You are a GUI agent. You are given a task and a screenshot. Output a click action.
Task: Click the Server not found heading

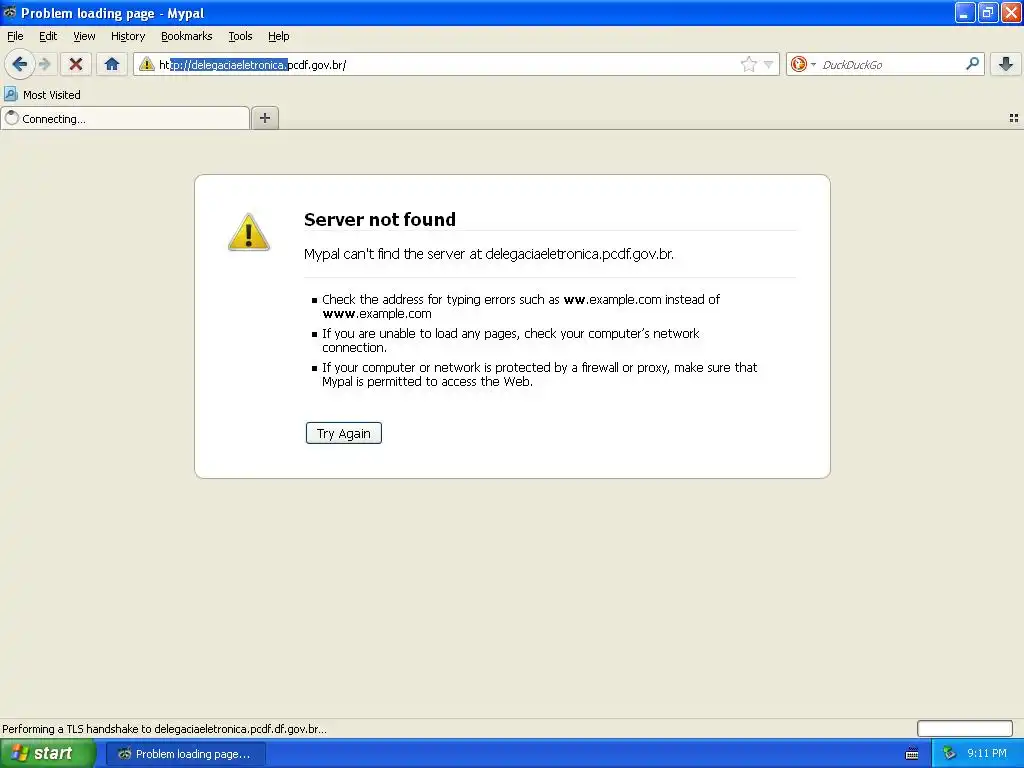380,219
